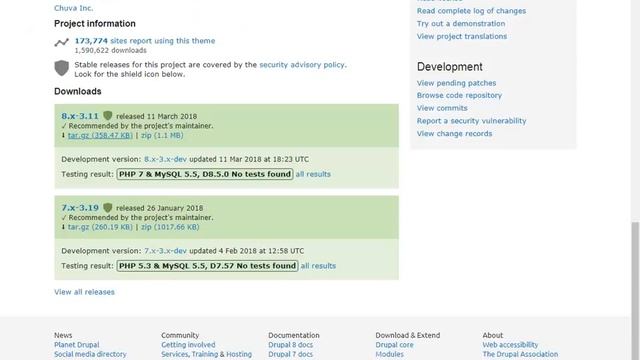Open Modules footer link
Image resolution: width=640 pixels, height=360 pixels.
click(389, 354)
